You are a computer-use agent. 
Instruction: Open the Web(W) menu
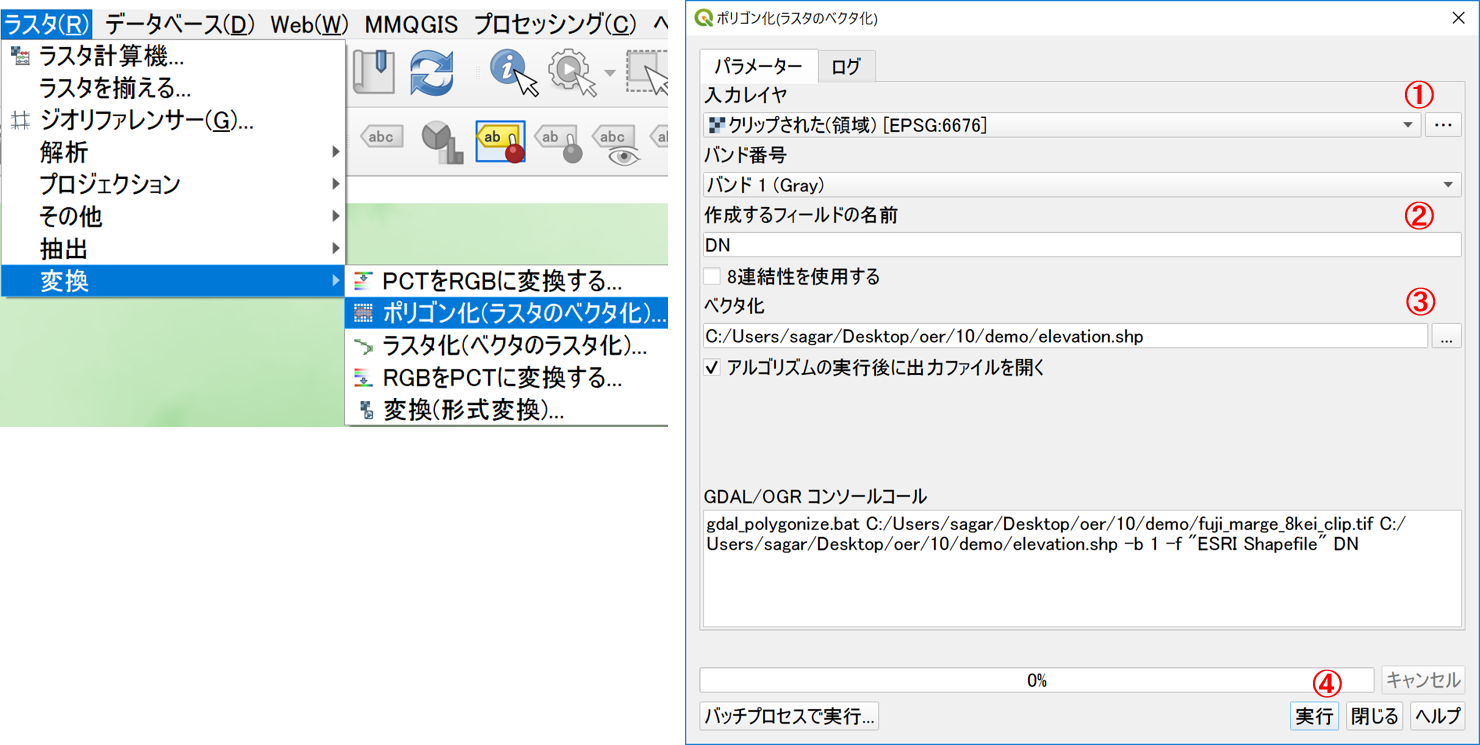[x=309, y=24]
